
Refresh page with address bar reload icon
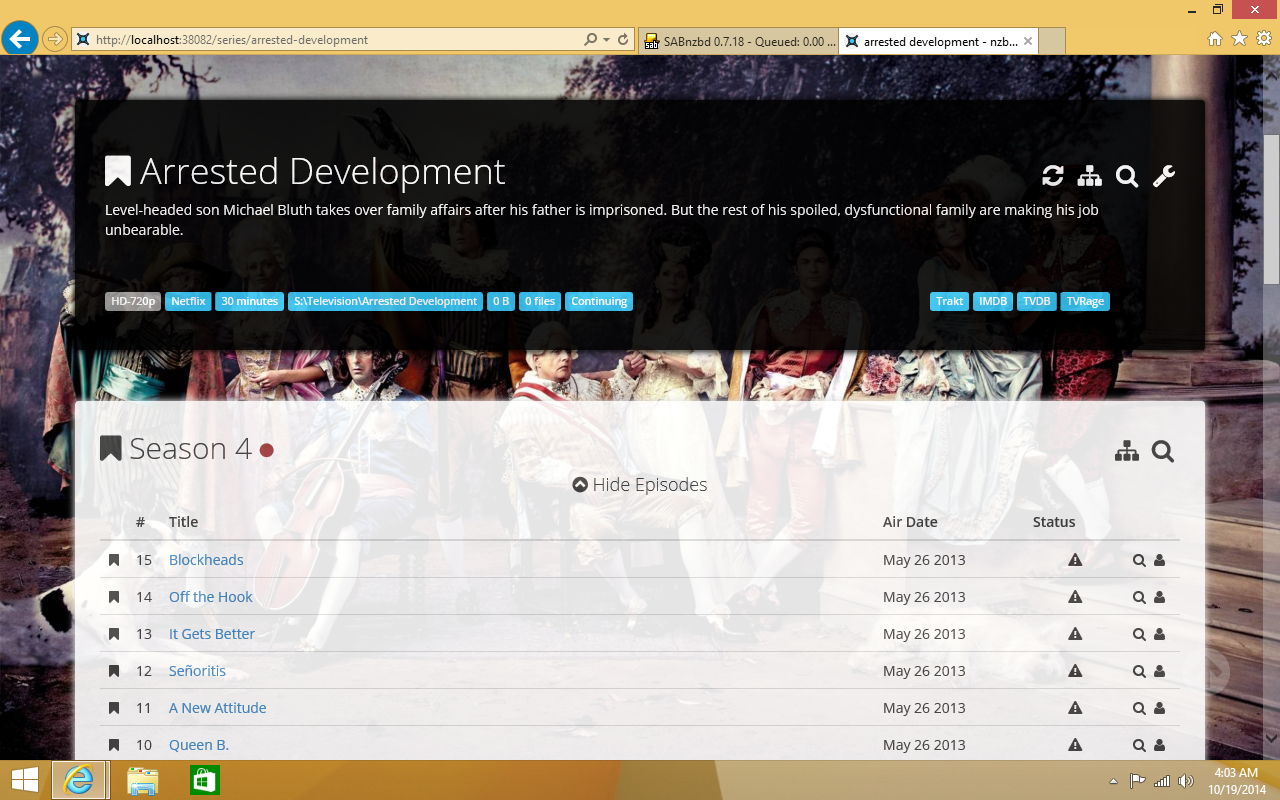coord(623,40)
